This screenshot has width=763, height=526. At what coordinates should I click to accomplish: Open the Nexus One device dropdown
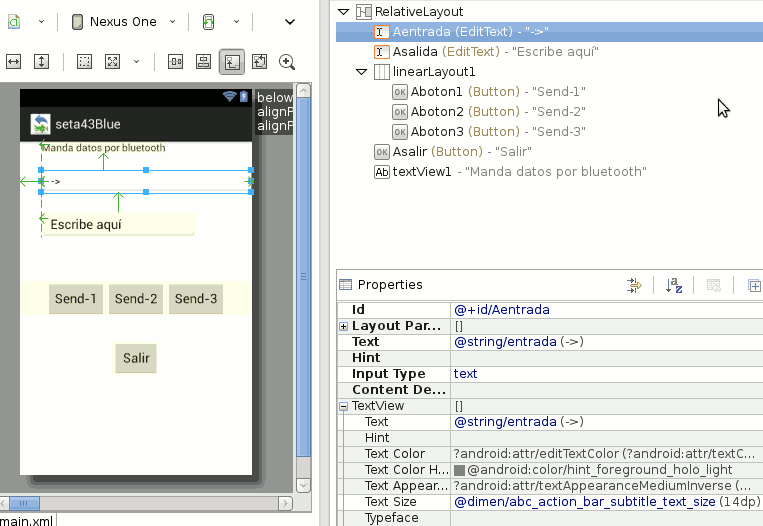125,21
